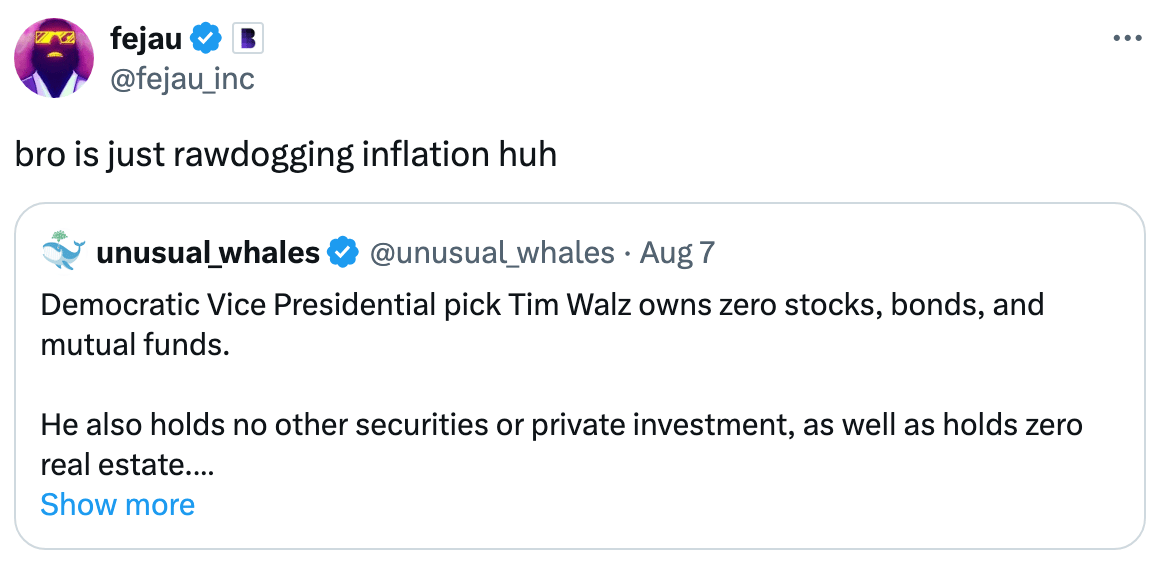Expand the quoted tweet with Show more

click(117, 504)
